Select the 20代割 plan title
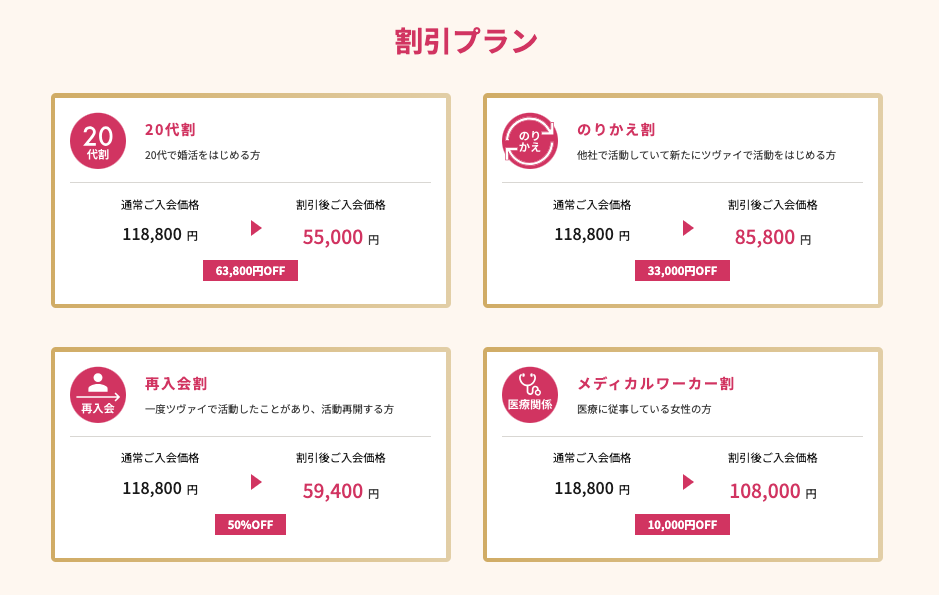Screen dimensions: 939x595 pyautogui.click(x=170, y=129)
